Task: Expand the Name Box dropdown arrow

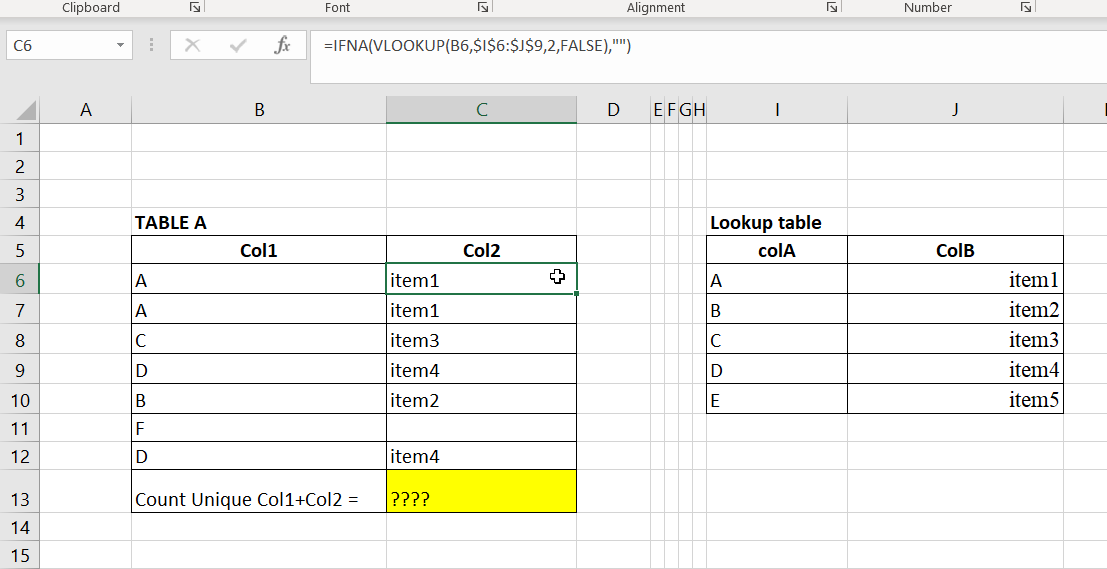Action: pyautogui.click(x=120, y=46)
